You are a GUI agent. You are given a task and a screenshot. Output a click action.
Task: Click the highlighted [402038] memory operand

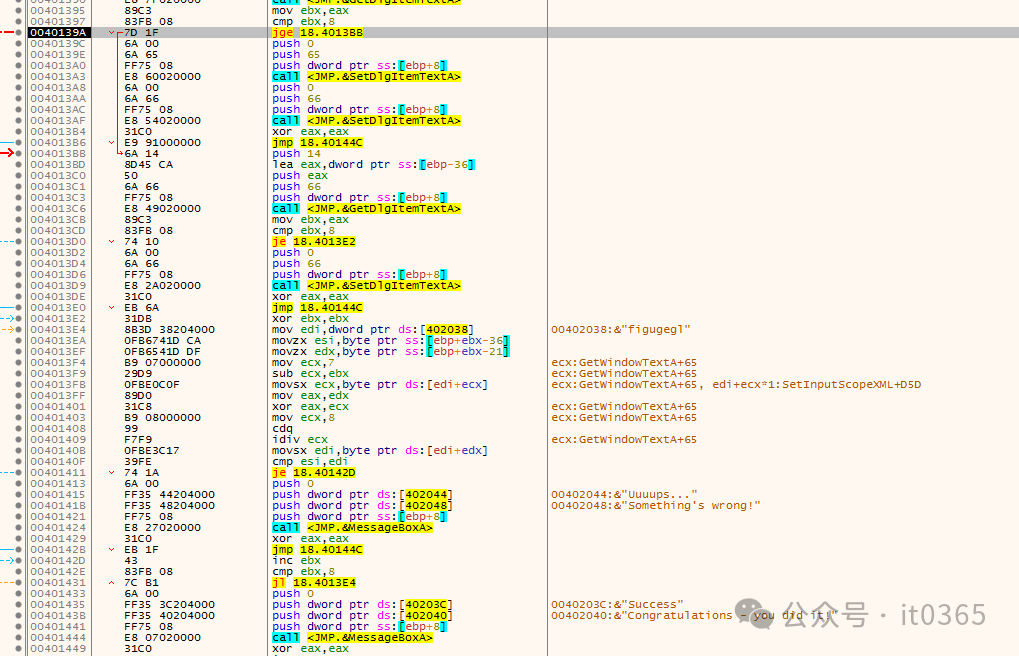(x=445, y=330)
